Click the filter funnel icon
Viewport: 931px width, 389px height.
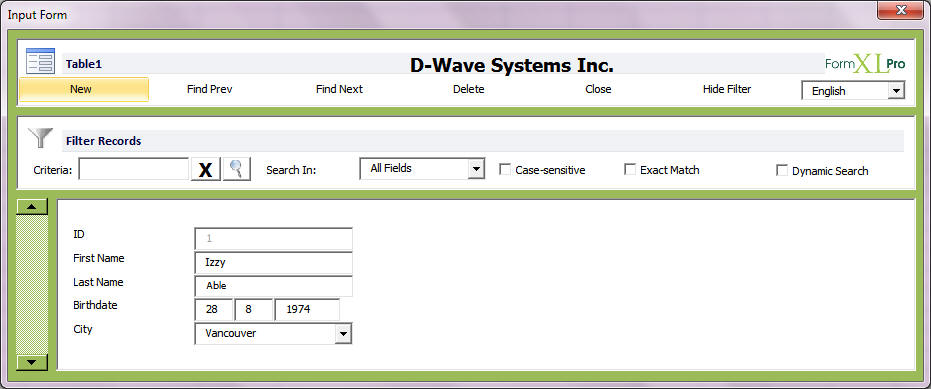[40, 138]
